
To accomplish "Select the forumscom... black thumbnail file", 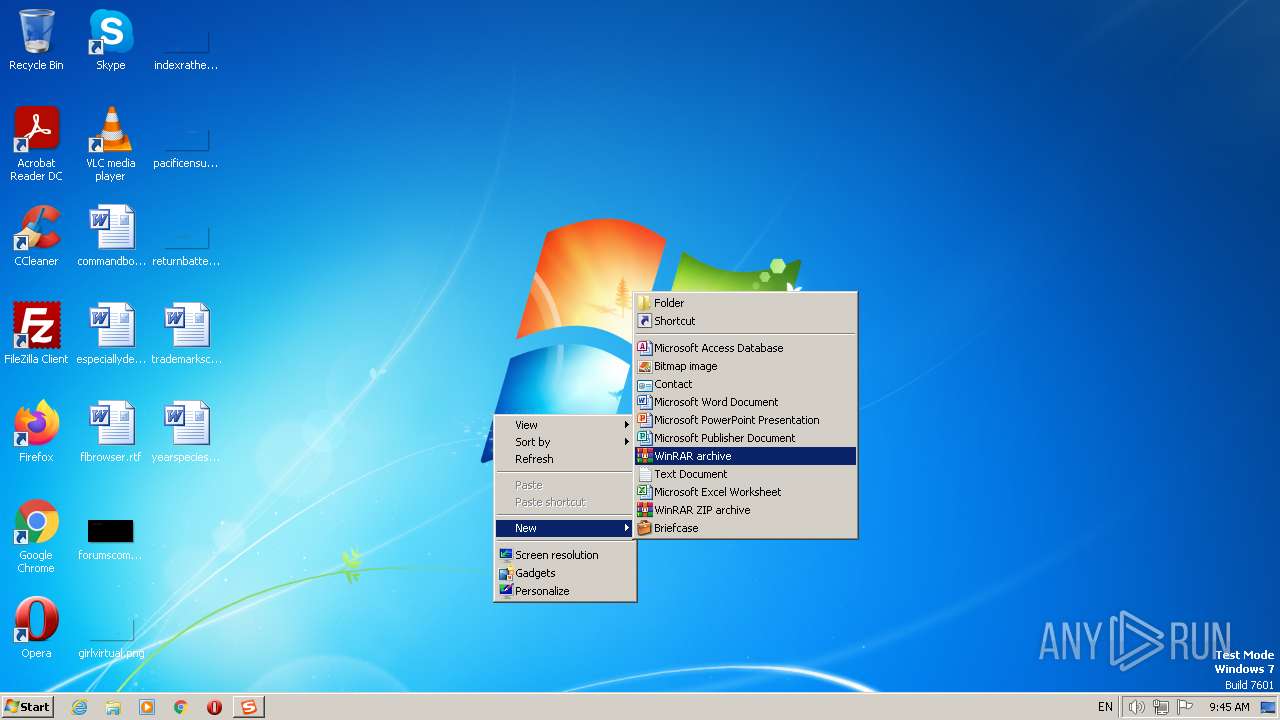I will click(x=110, y=537).
